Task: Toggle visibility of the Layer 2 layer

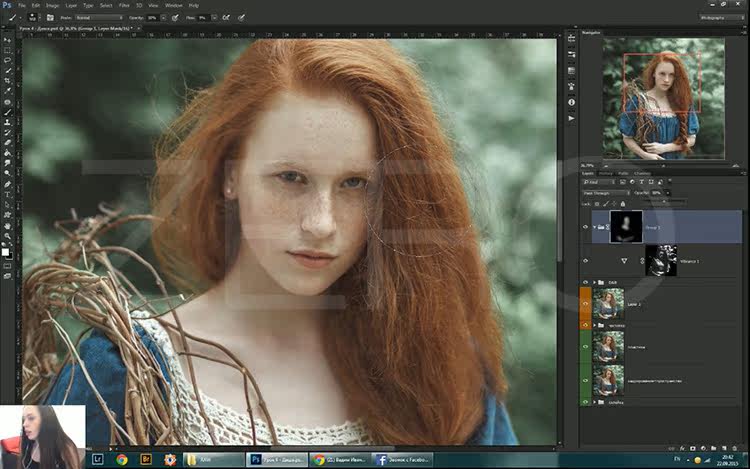Action: point(586,304)
